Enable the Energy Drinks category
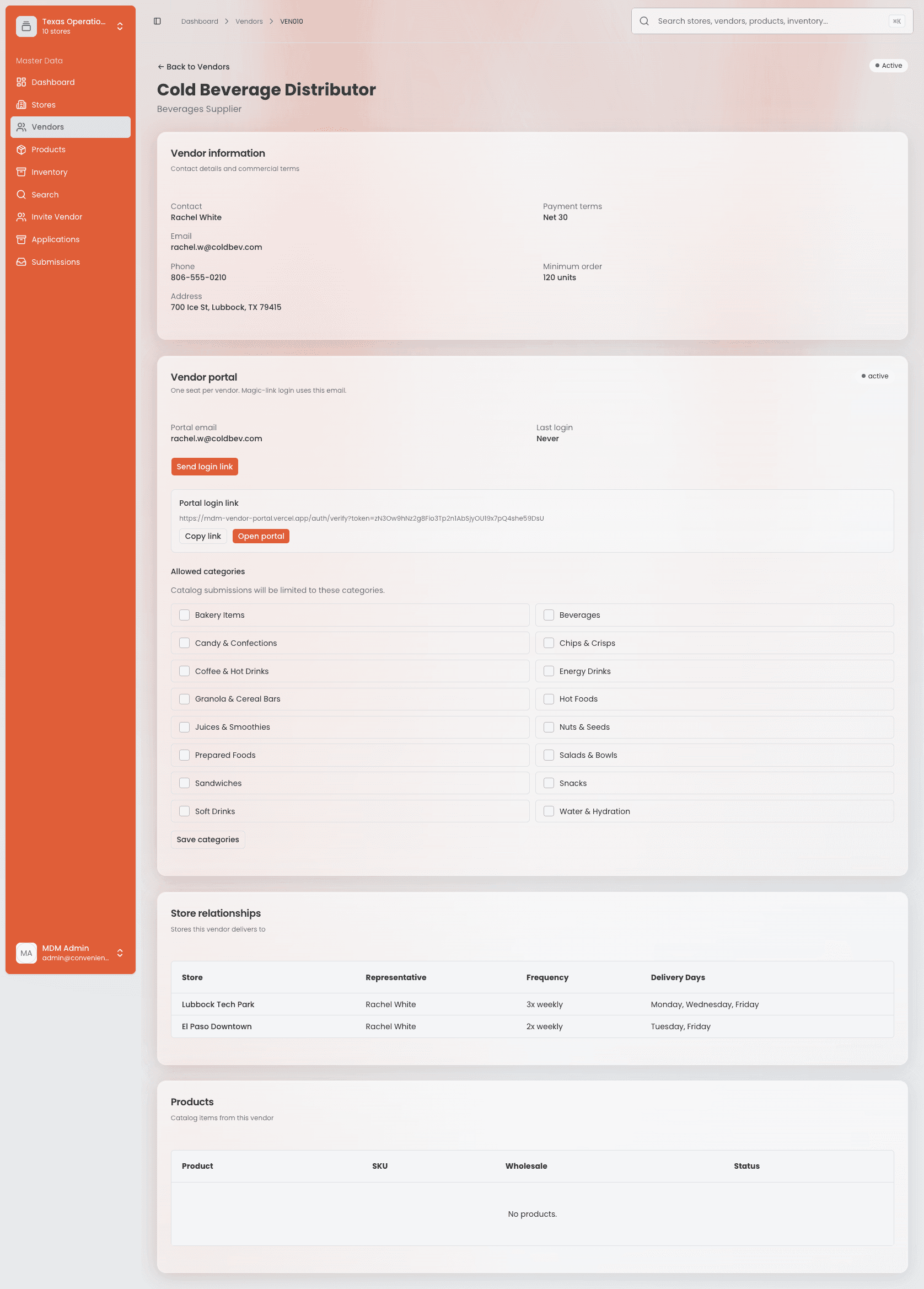 (x=549, y=671)
